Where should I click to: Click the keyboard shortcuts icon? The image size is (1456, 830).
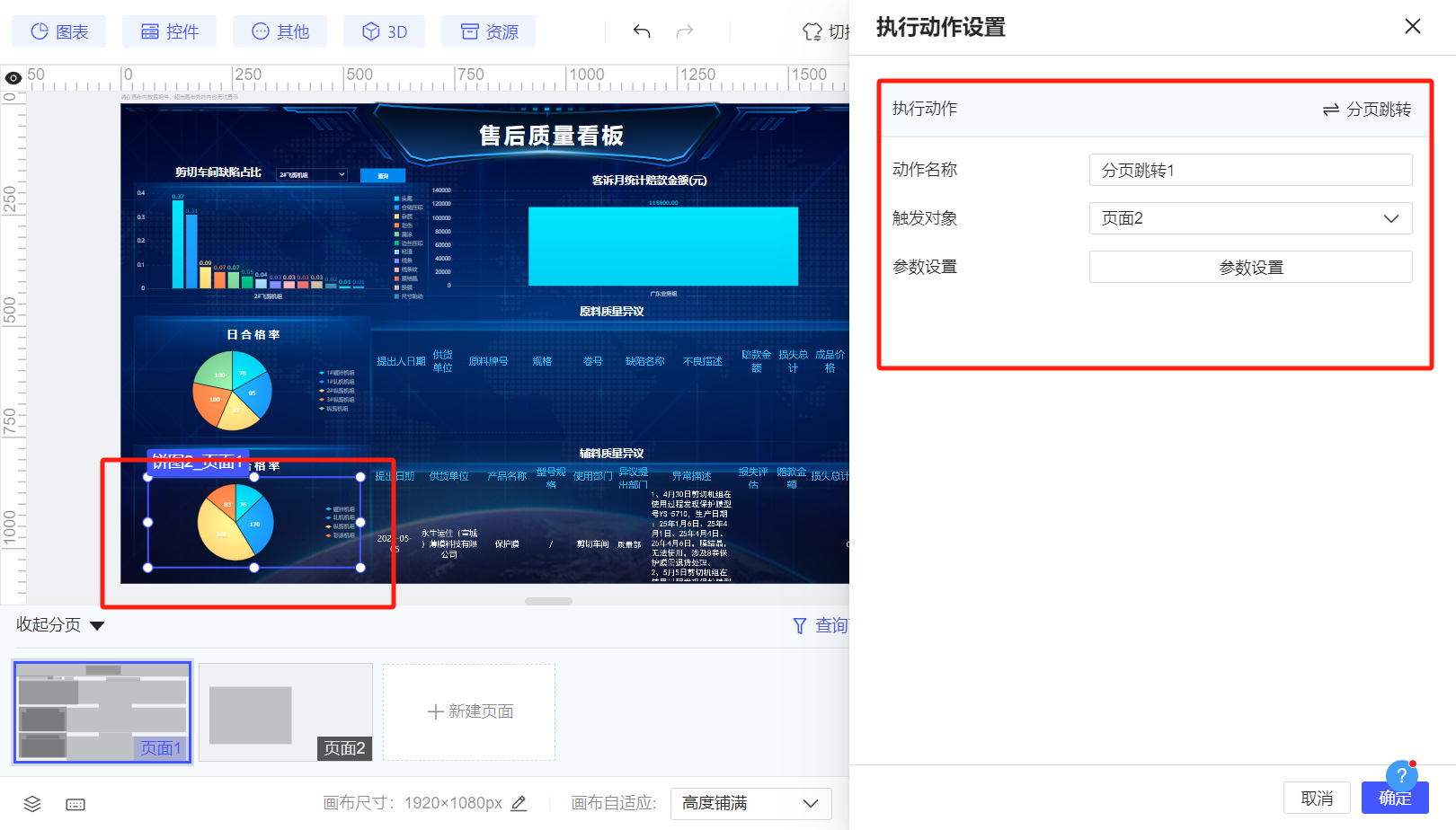point(75,804)
